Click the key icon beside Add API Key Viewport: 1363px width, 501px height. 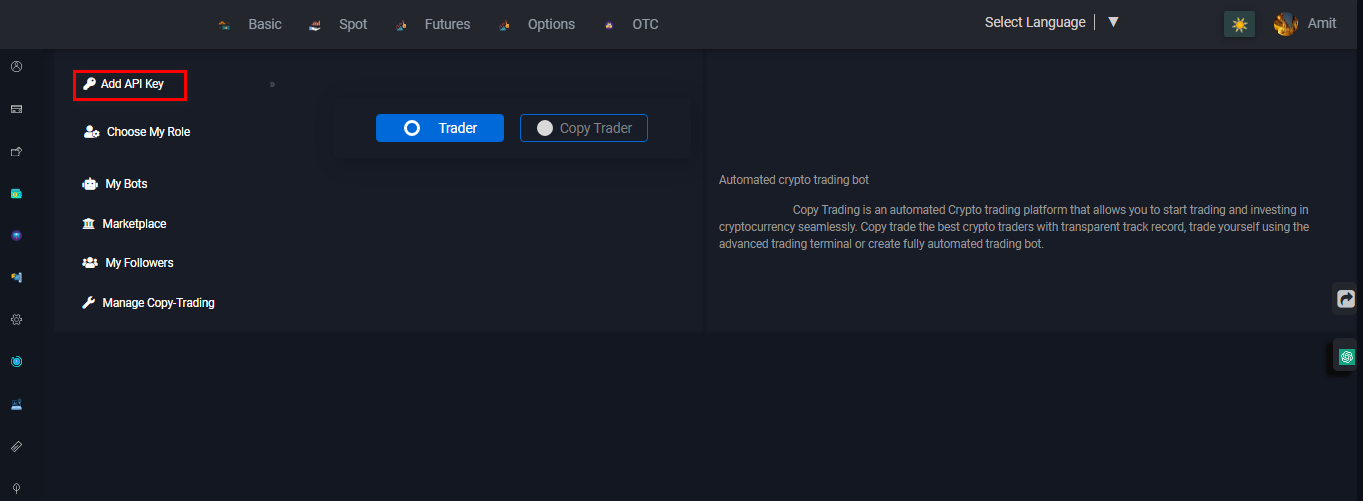[89, 84]
